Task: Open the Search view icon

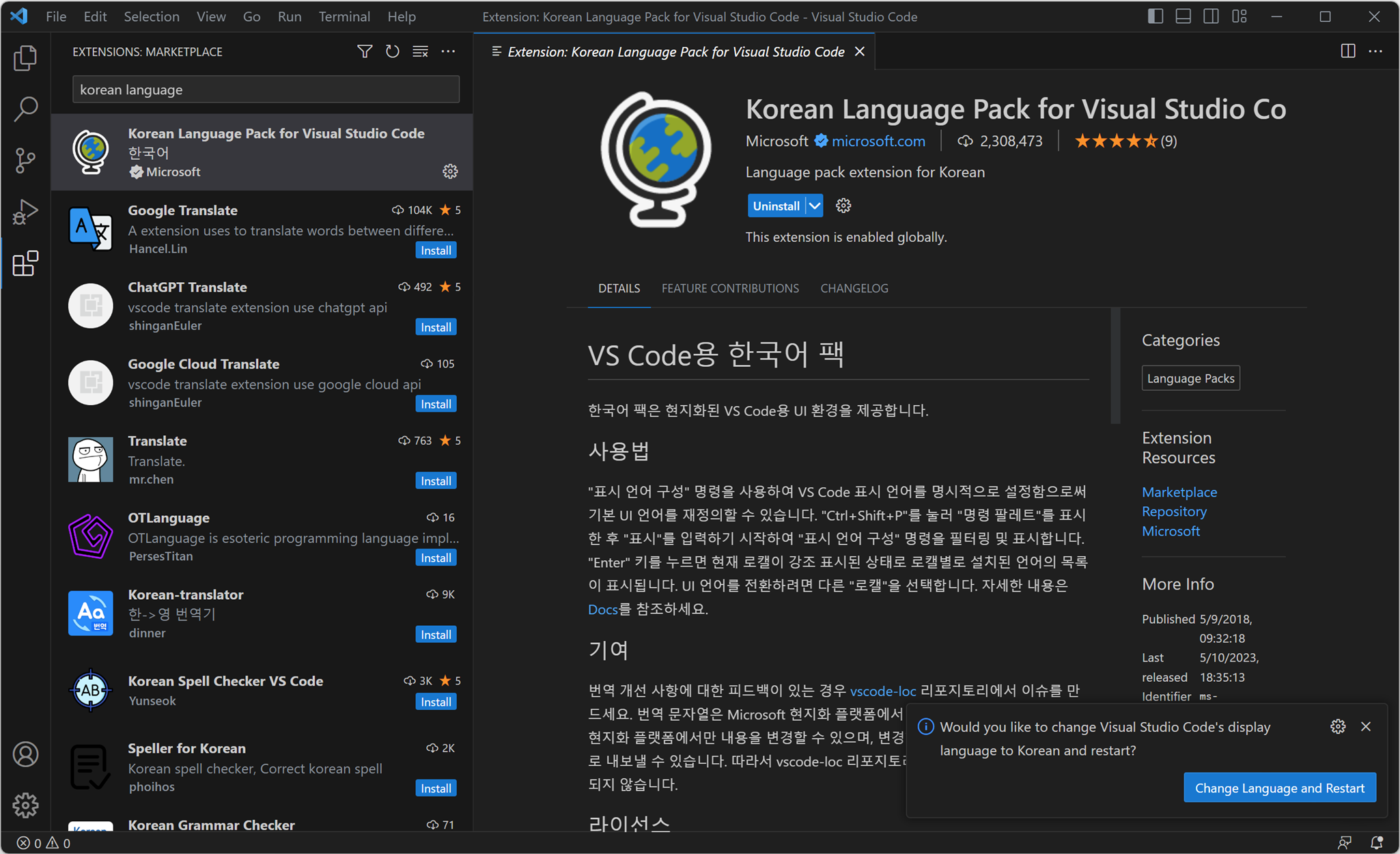Action: click(25, 109)
